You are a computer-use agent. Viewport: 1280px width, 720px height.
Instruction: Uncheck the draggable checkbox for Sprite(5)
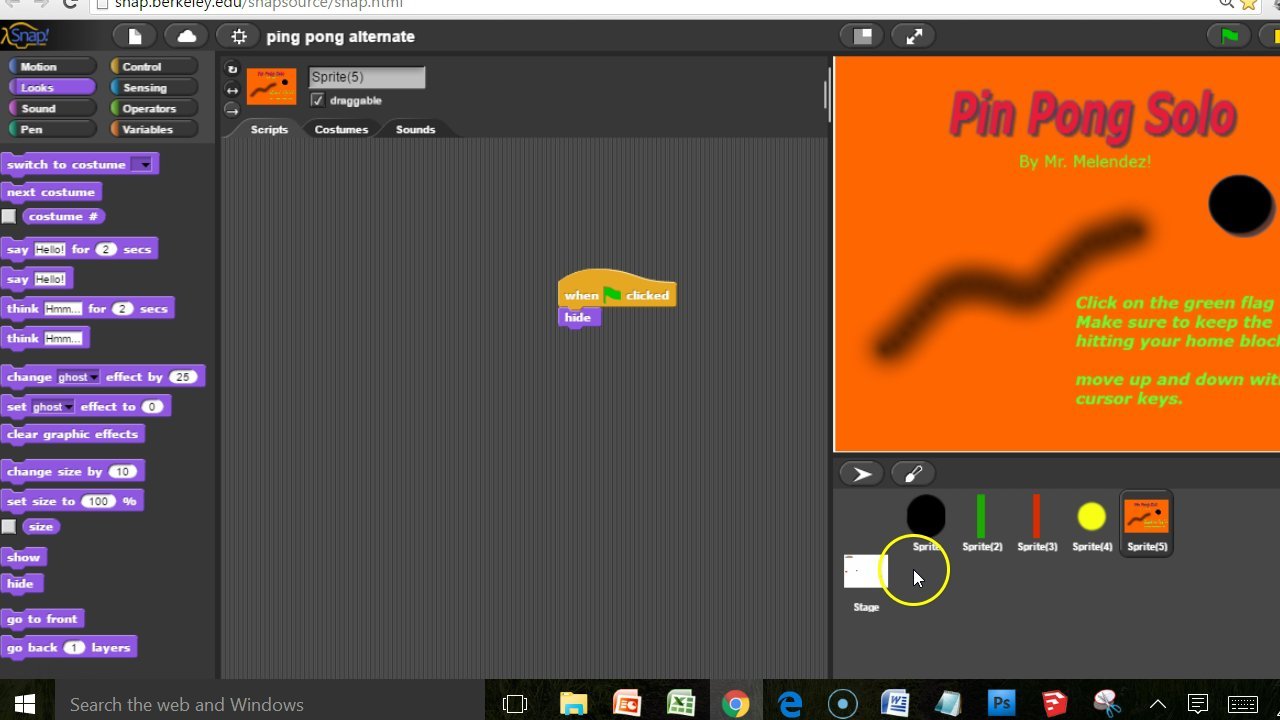point(317,100)
